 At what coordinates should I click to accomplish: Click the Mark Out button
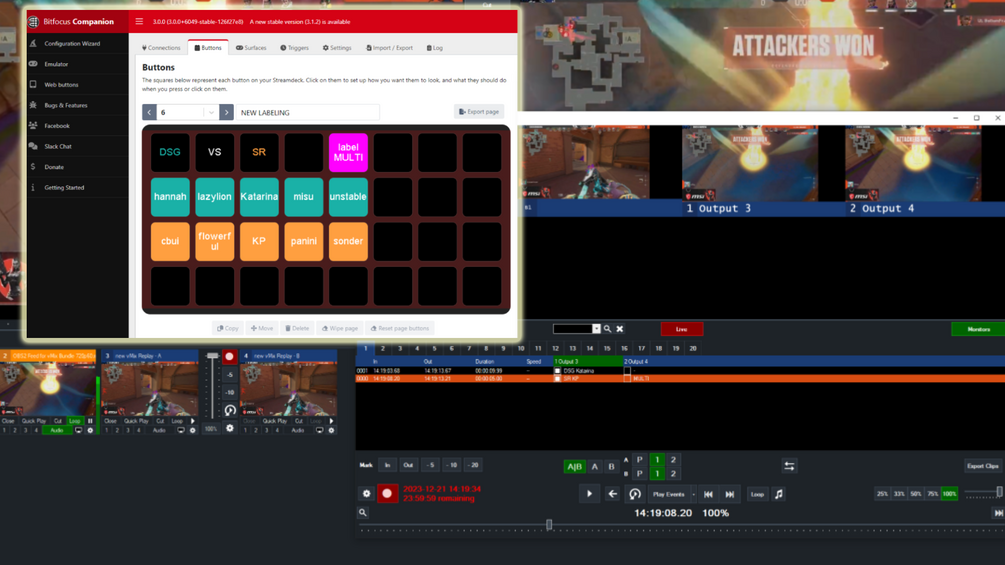point(408,465)
